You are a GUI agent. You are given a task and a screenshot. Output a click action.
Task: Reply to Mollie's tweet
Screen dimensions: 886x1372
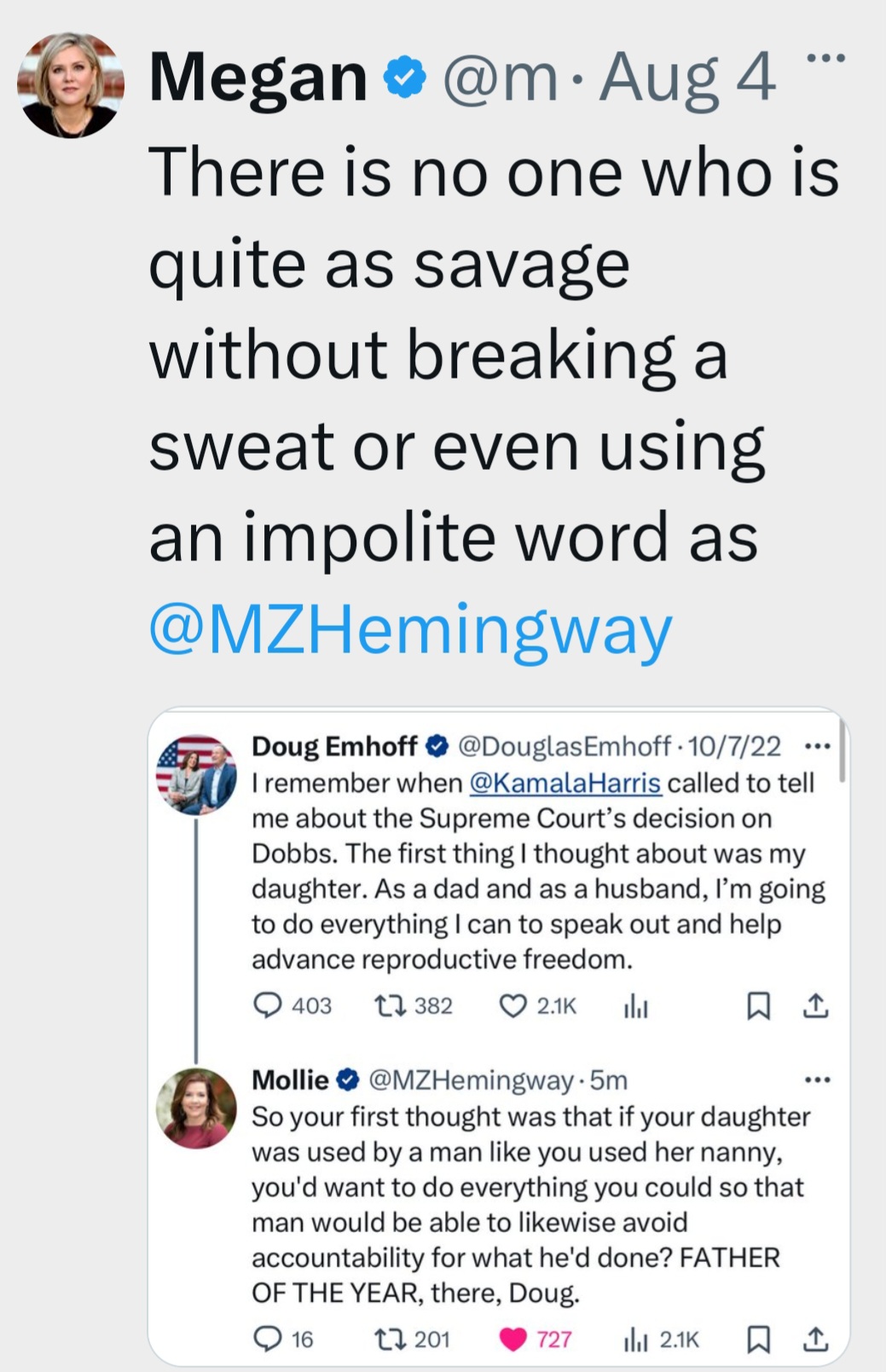pyautogui.click(x=268, y=1340)
